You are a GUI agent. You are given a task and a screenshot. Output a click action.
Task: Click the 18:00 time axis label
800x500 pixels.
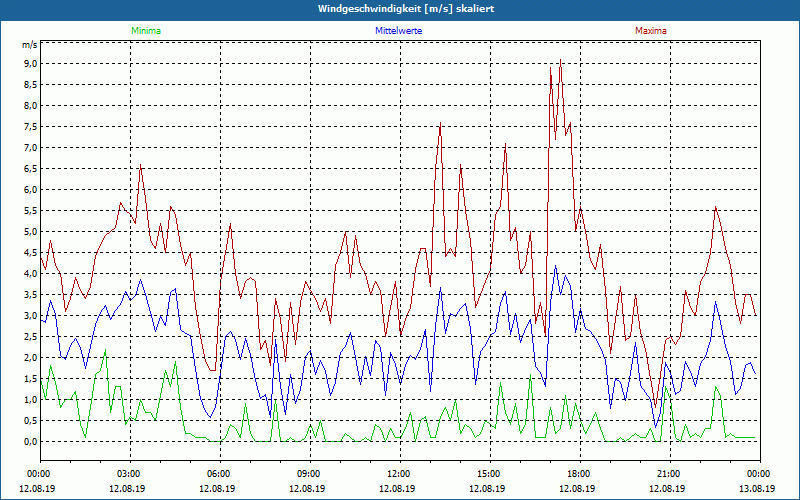(577, 474)
